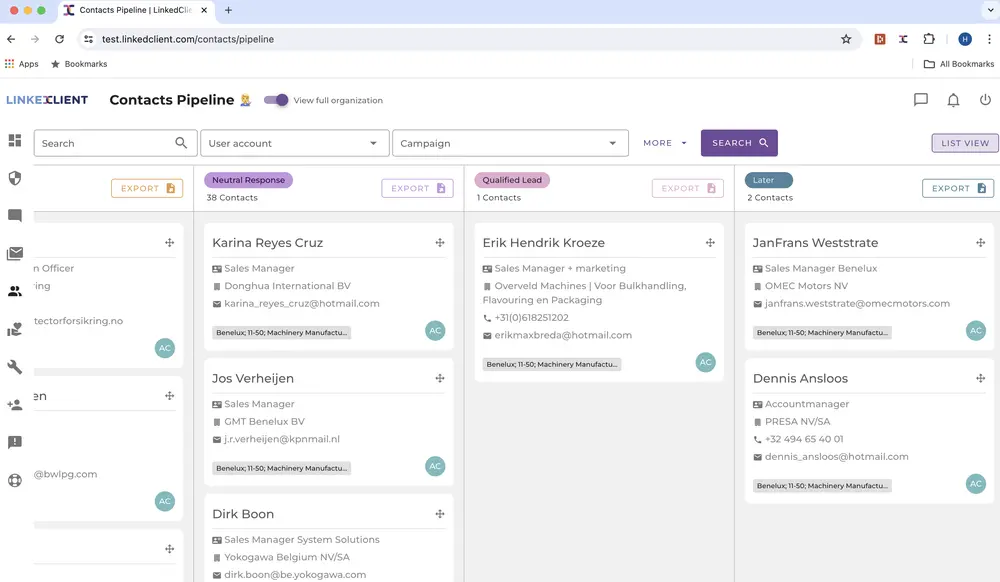Open the Bookmarks folder in bar

(79, 64)
